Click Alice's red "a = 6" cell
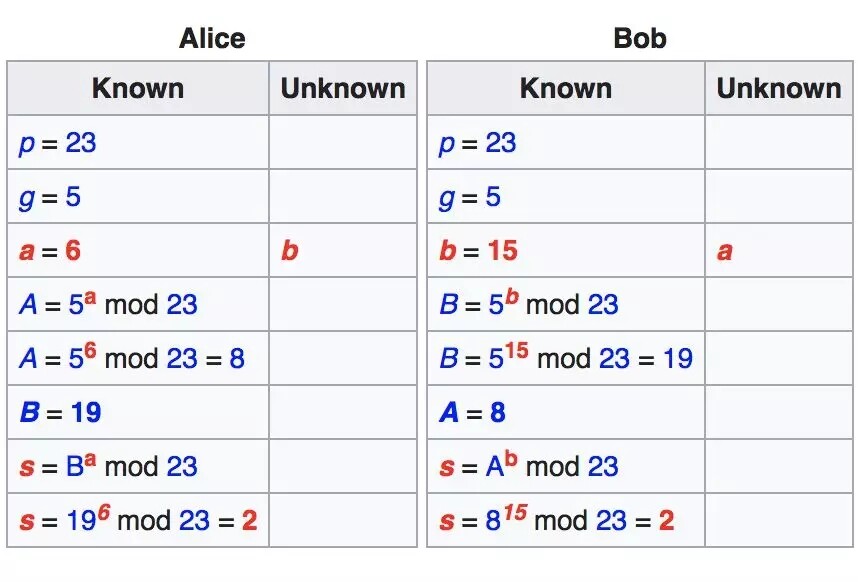The width and height of the screenshot is (858, 582). [50, 250]
